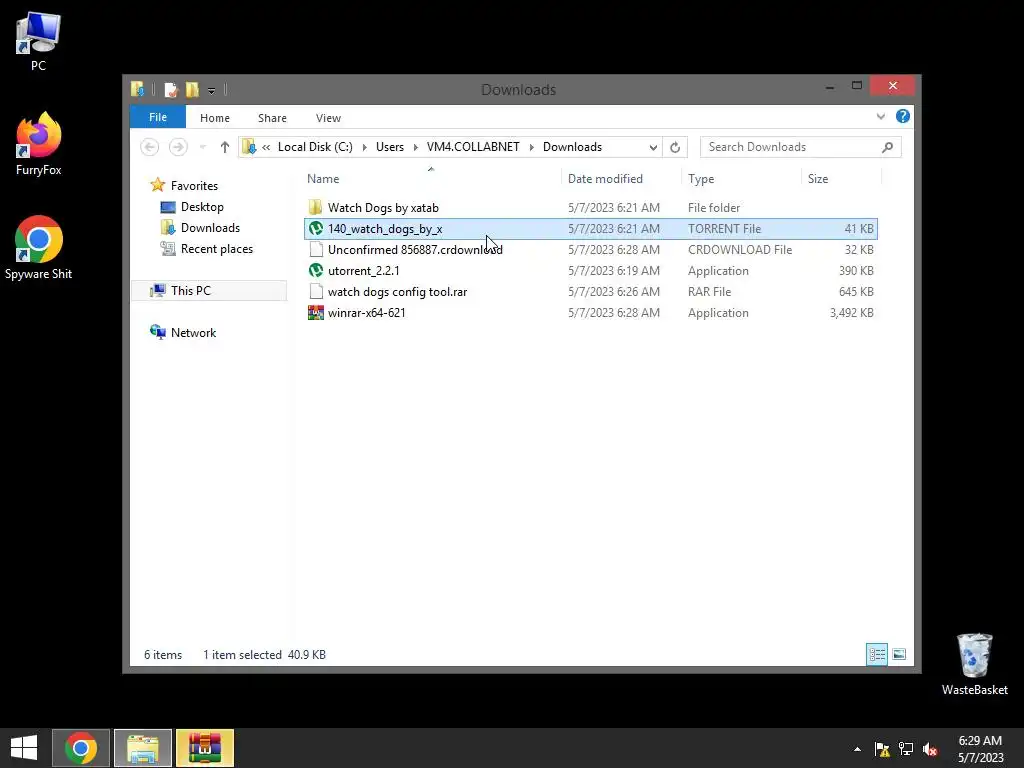
Task: Click Downloads in the address path
Action: 572,147
